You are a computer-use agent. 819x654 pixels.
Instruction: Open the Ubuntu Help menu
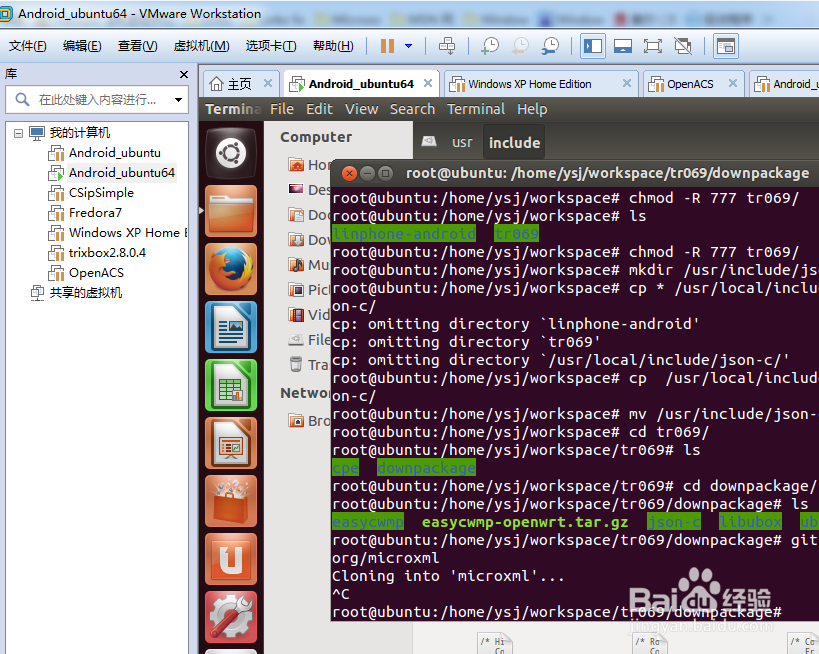tap(532, 109)
